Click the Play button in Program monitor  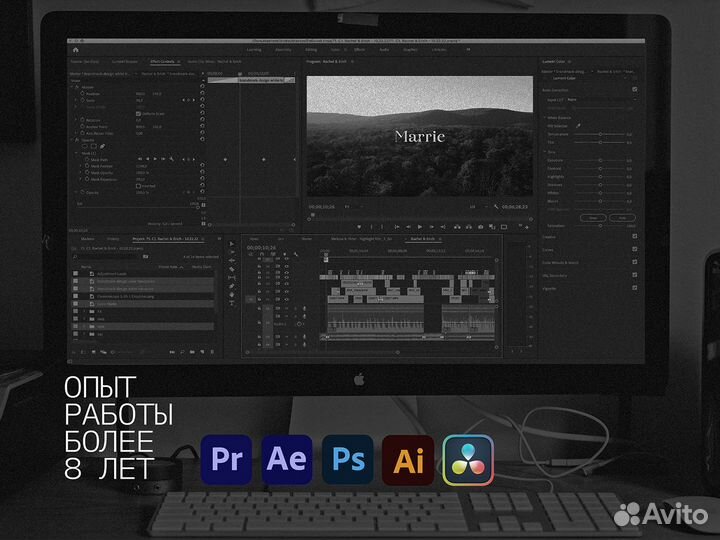pyautogui.click(x=419, y=226)
